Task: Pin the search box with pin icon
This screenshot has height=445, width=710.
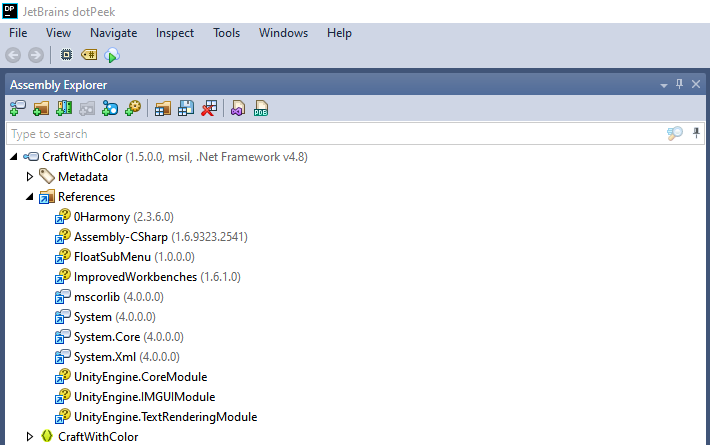Action: tap(696, 133)
